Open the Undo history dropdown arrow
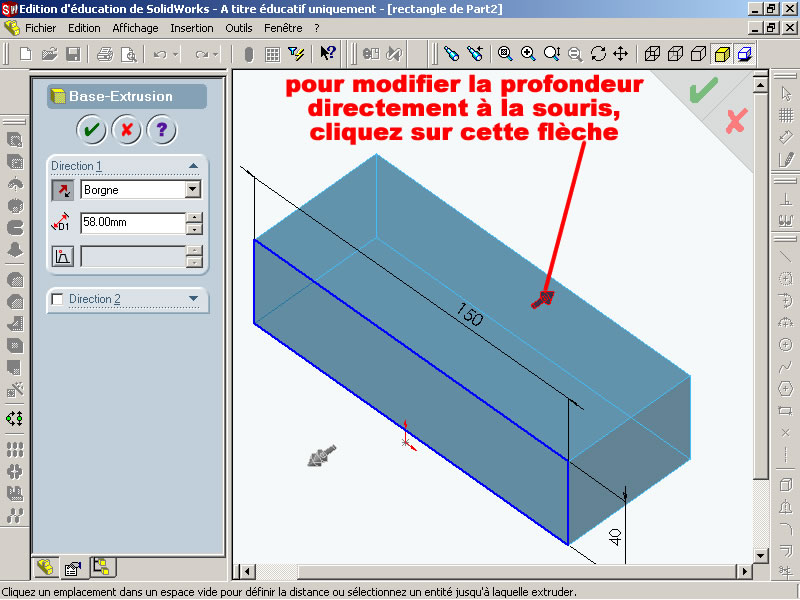The image size is (800, 600). (176, 54)
